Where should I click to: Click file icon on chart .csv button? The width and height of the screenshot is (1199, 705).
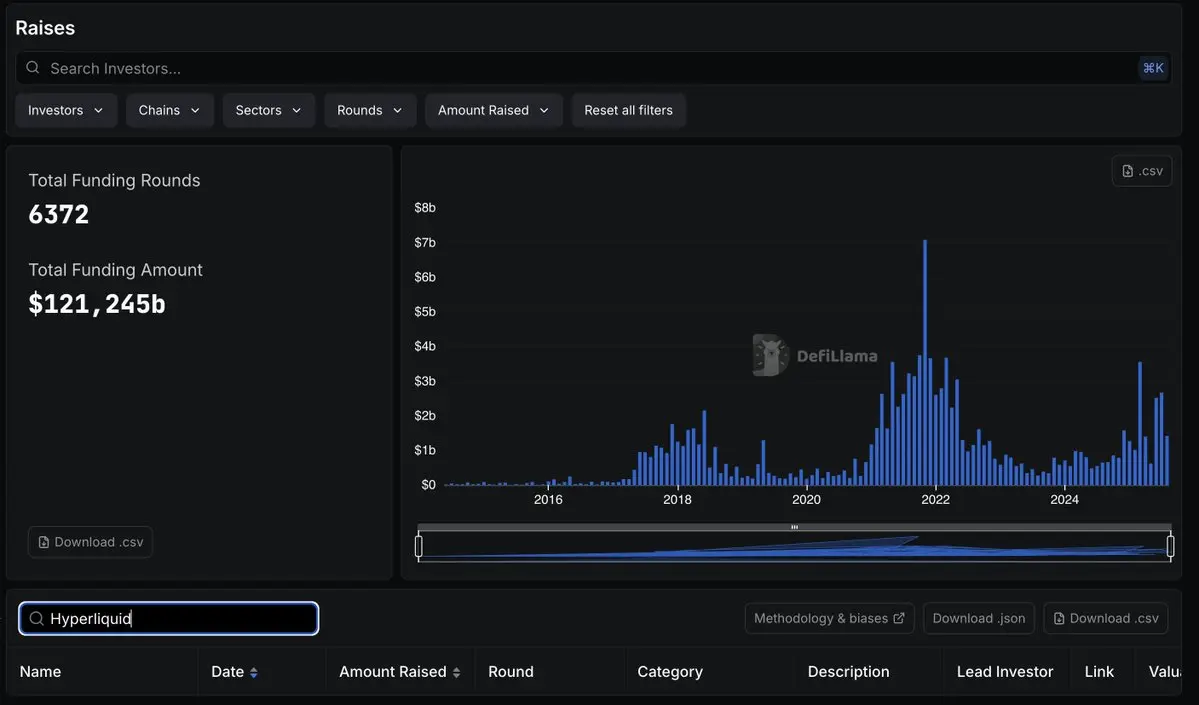click(x=1128, y=171)
